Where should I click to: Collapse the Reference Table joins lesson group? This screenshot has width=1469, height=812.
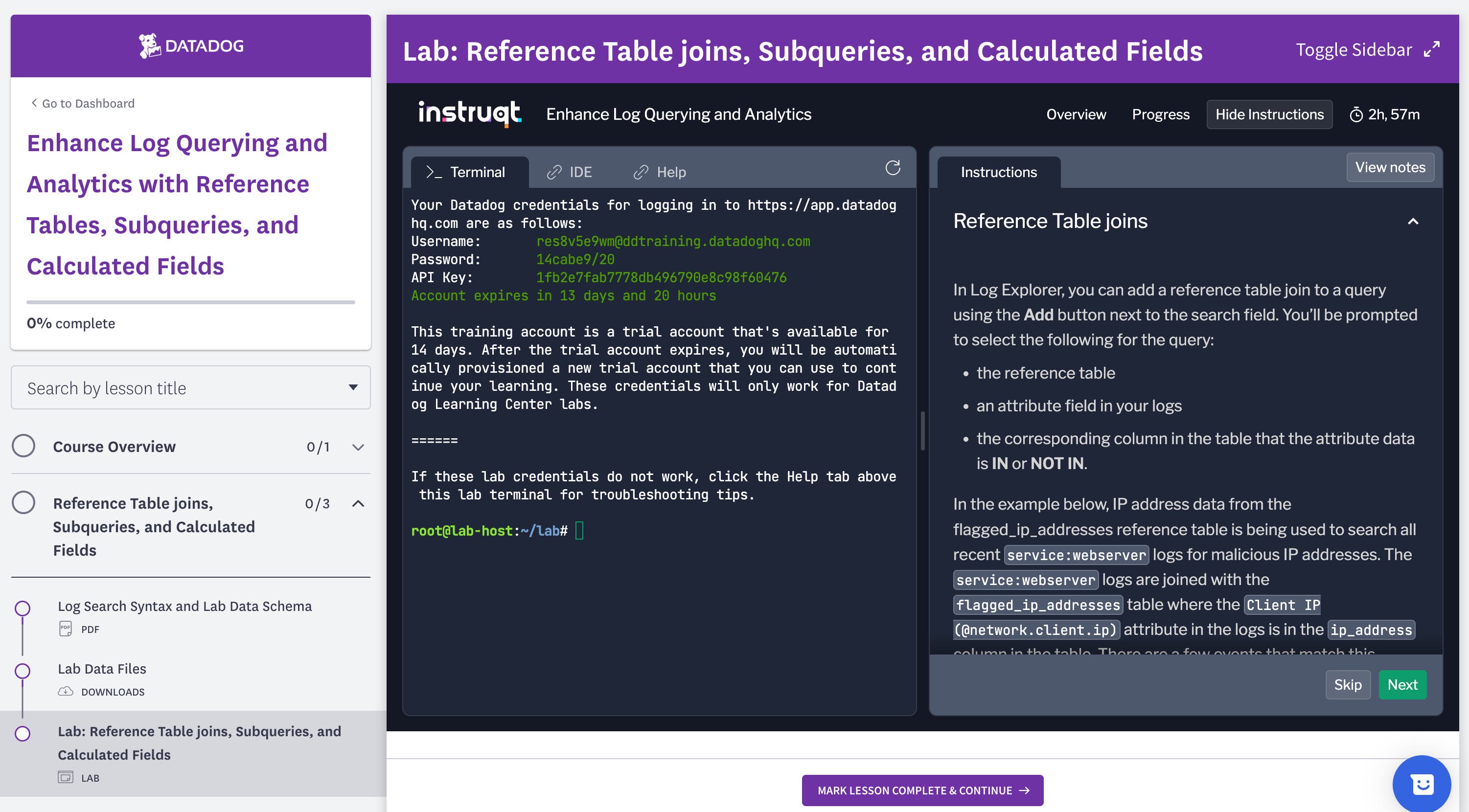[358, 503]
